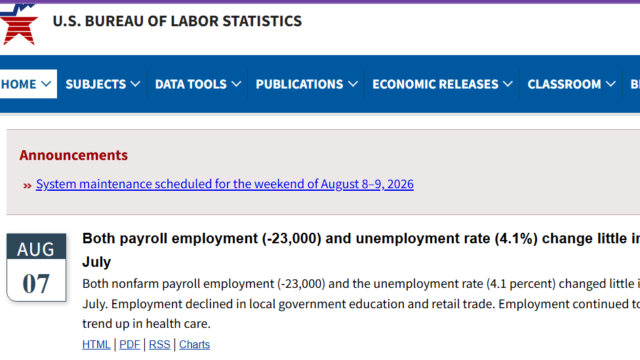Click the U.S. Bureau of Labor Statistics title
Image resolution: width=640 pixels, height=360 pixels.
(x=177, y=21)
